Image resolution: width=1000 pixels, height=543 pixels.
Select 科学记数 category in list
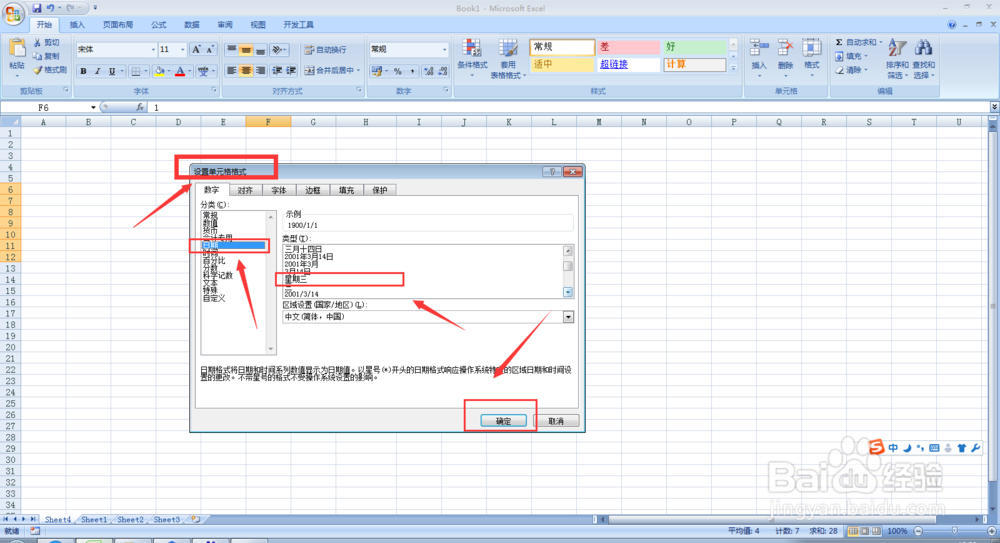(x=217, y=276)
